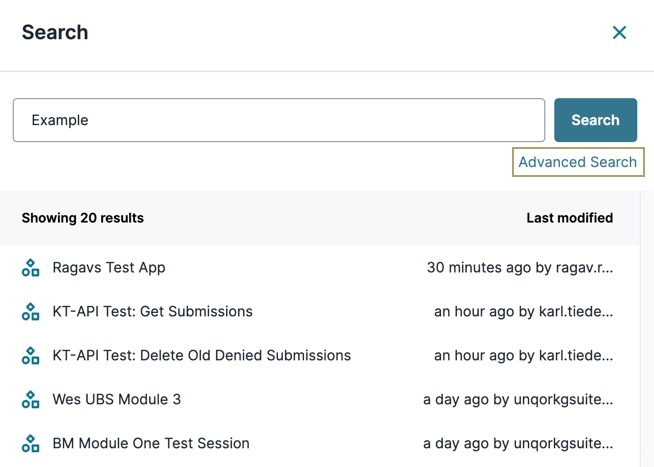Open BM Module One Test Session result
The width and height of the screenshot is (654, 467).
pyautogui.click(x=151, y=443)
